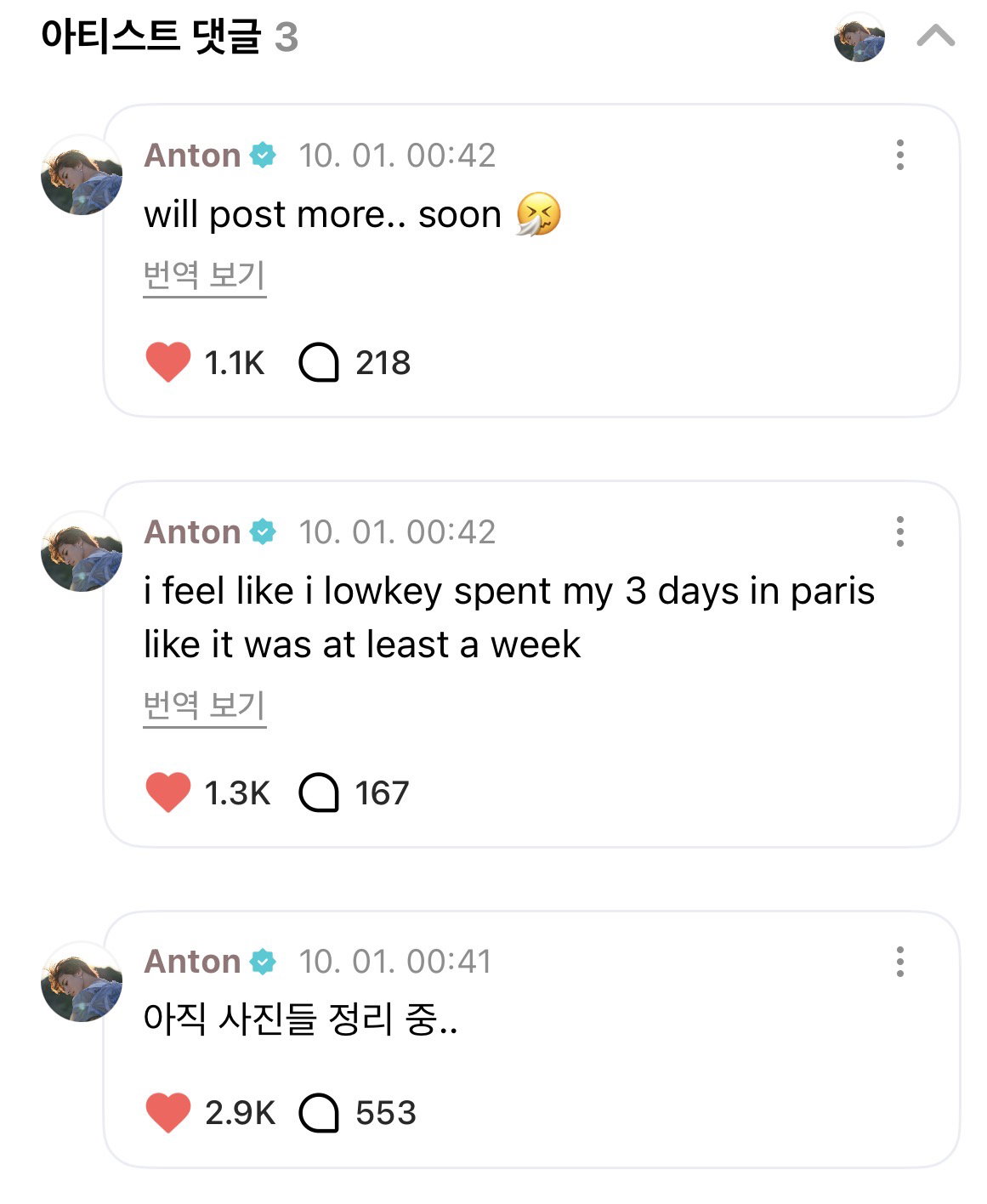Click verified badge next to Anton at 00:41

263,962
